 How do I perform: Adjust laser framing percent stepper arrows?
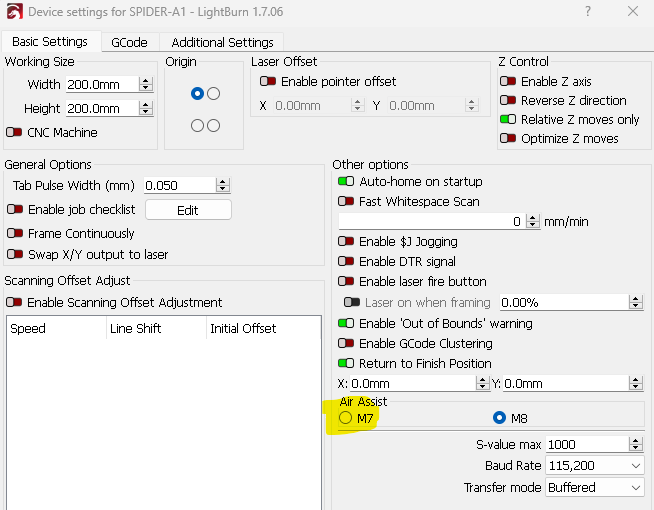[x=636, y=302]
